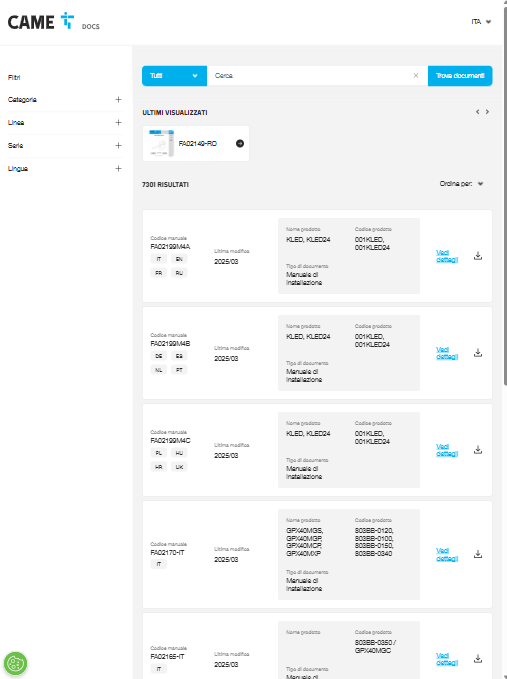Open the Tutti search scope dropdown

point(174,76)
